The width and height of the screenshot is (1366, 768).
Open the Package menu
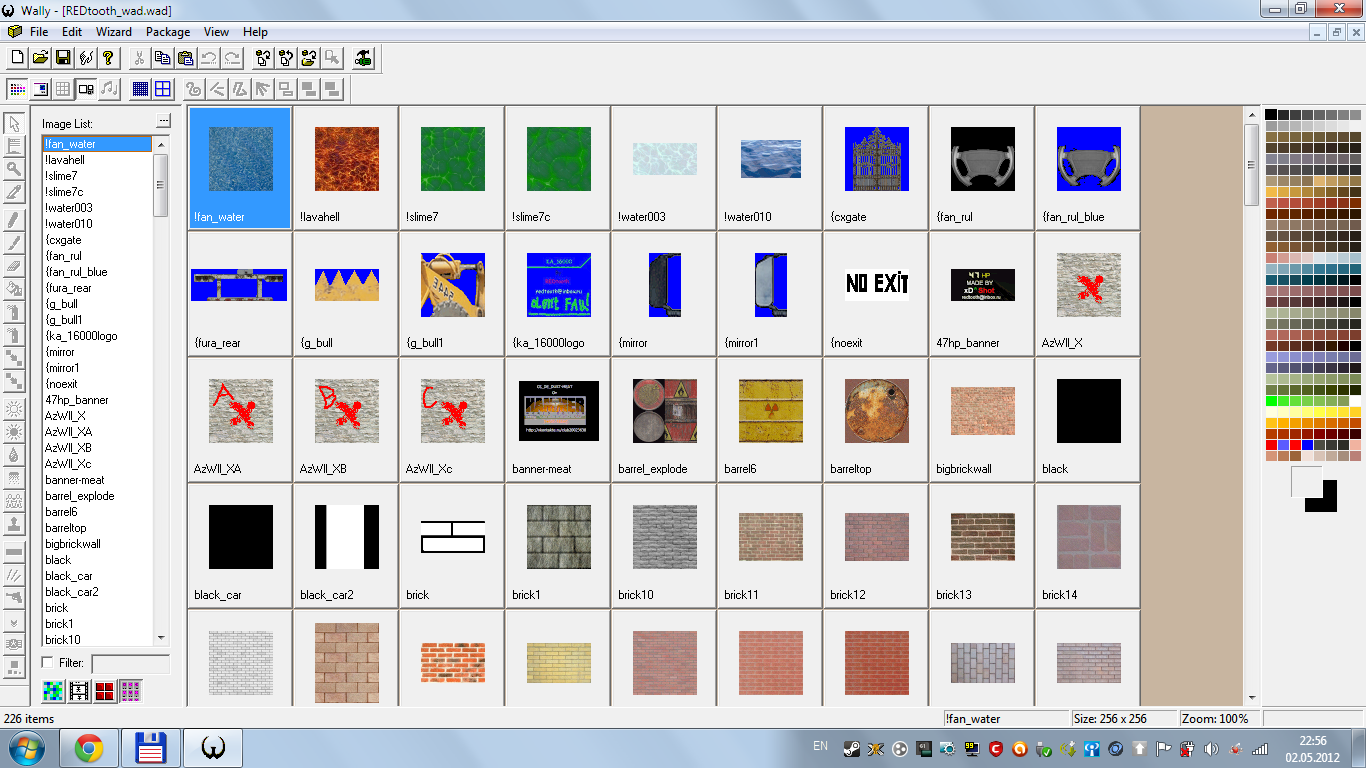click(167, 32)
